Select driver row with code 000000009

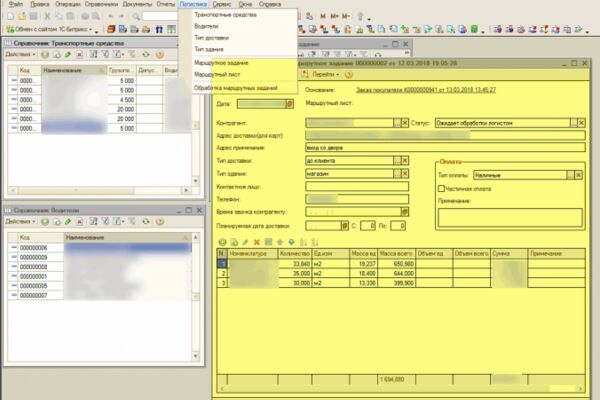99,257
